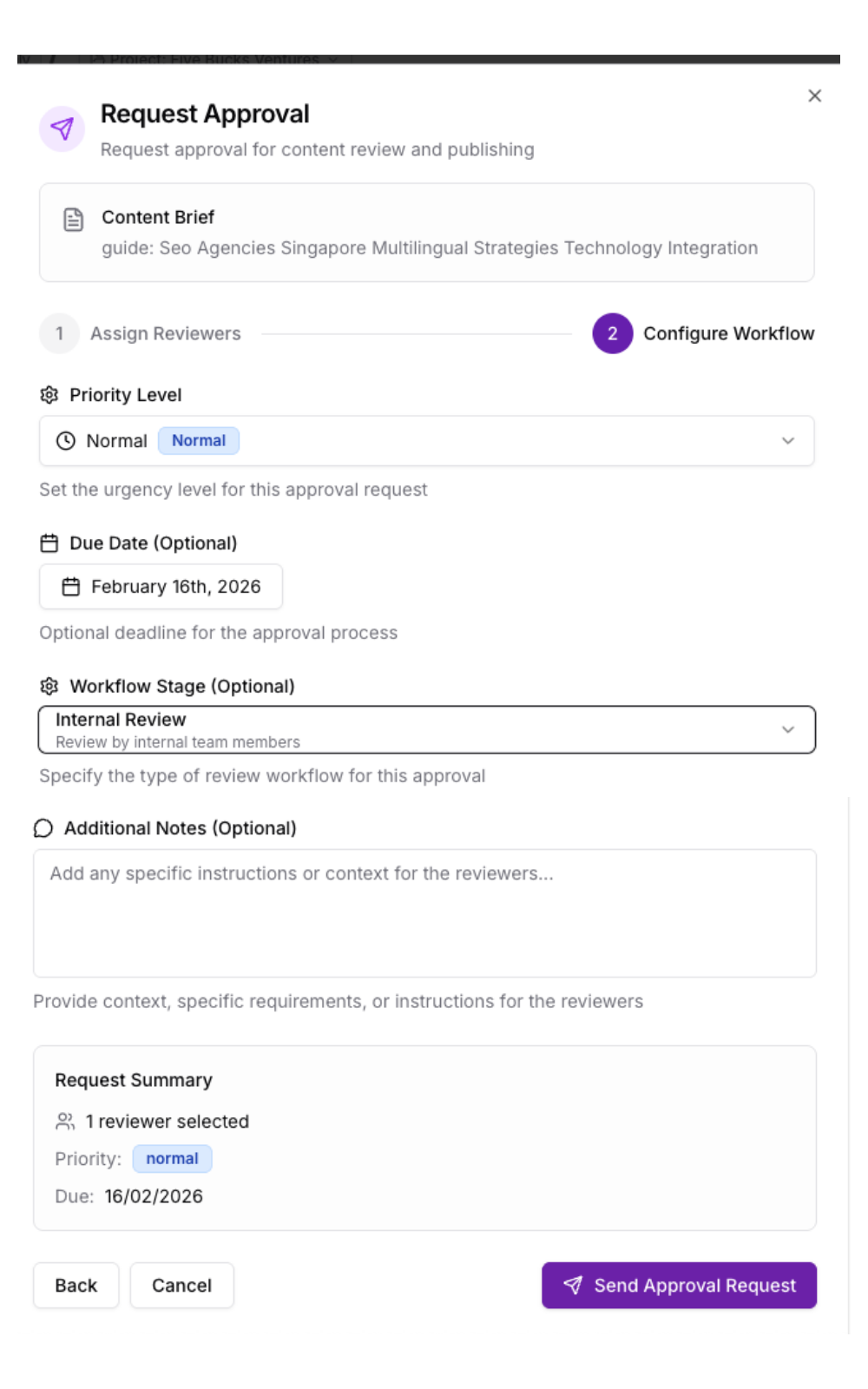
Task: Send Approval Request
Action: click(x=679, y=1286)
